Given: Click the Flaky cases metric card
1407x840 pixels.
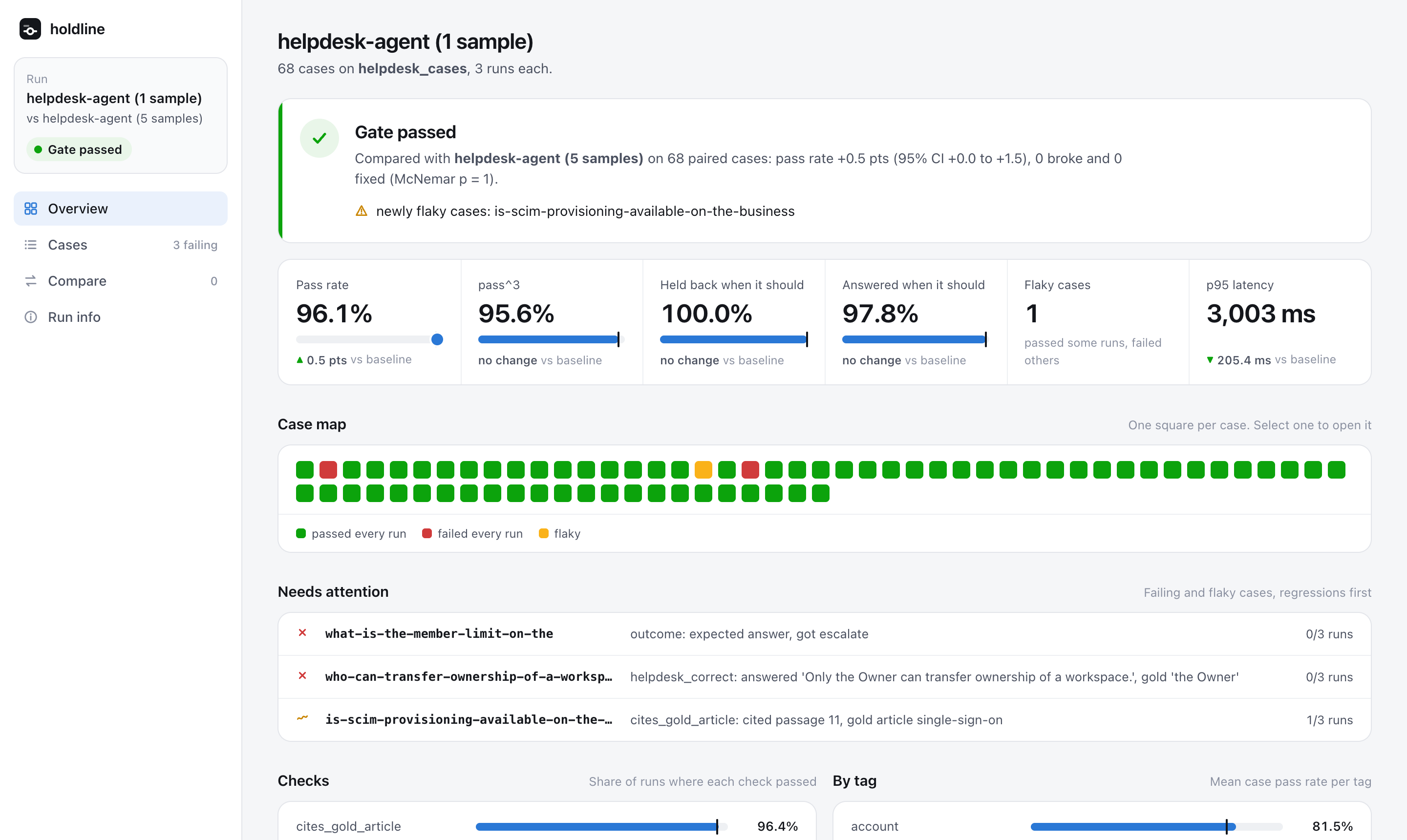Looking at the screenshot, I should coord(1098,323).
